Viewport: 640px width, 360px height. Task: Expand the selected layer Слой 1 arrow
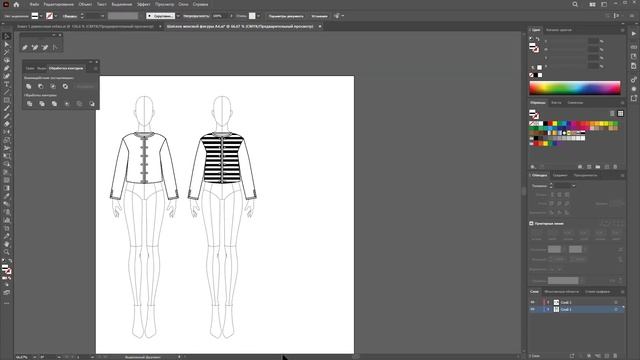pyautogui.click(x=548, y=309)
